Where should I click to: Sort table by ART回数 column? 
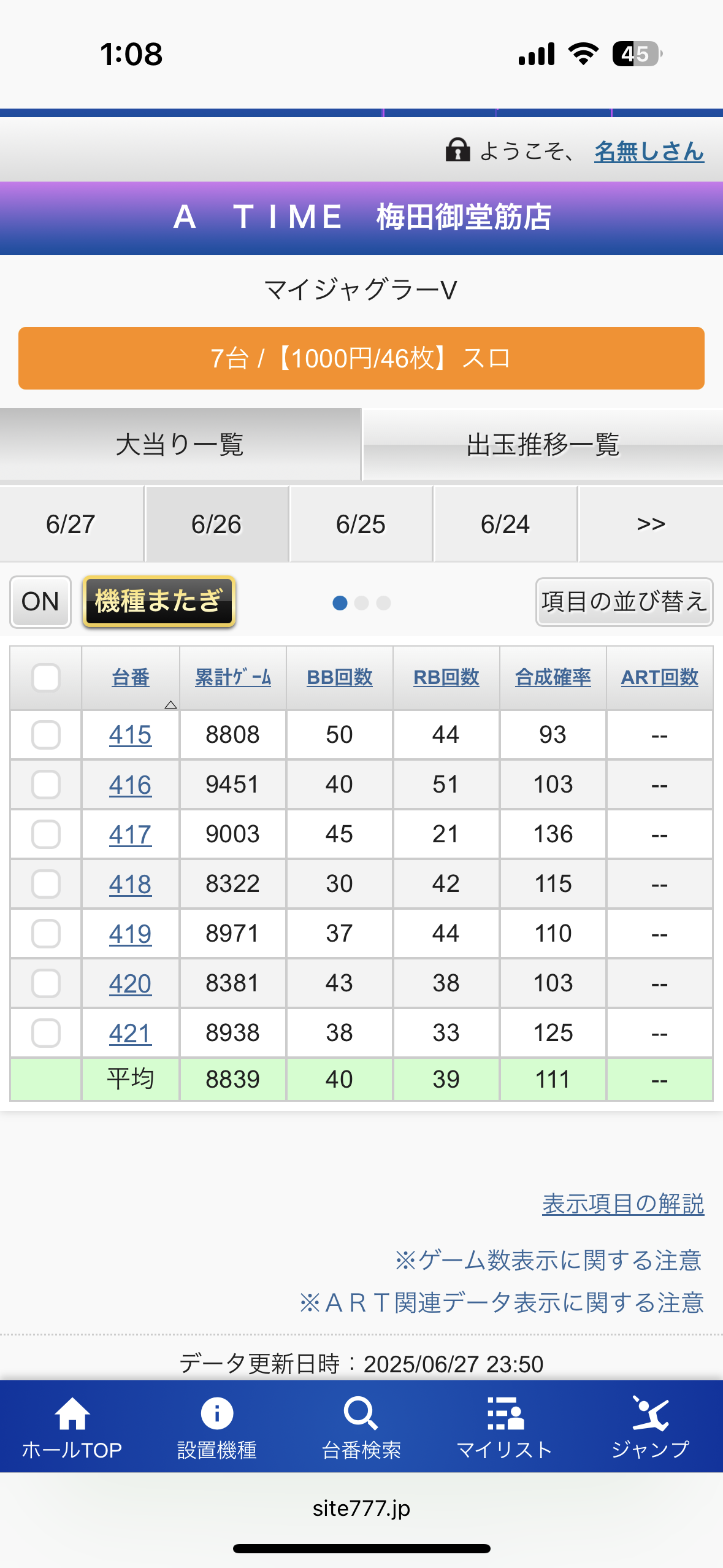tap(660, 677)
